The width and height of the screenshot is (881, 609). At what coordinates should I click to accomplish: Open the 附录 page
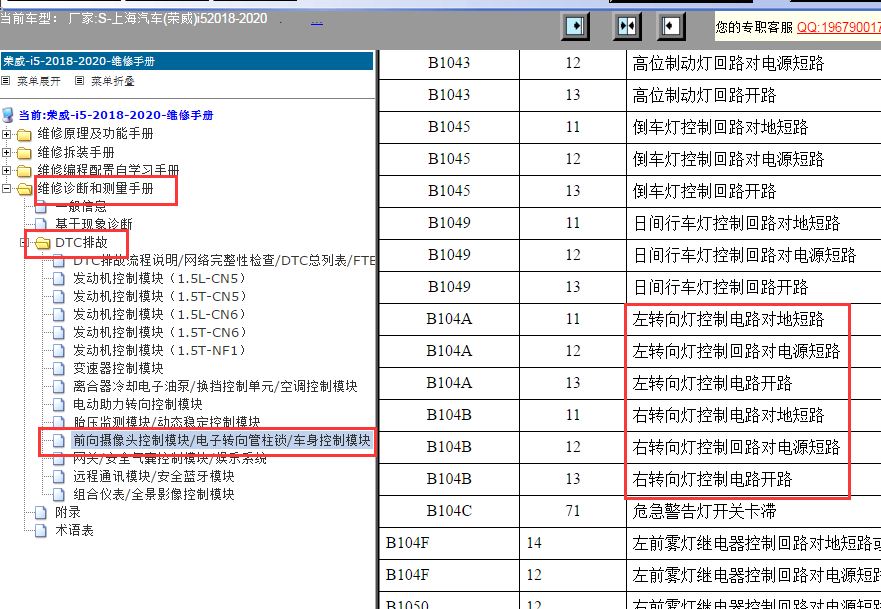[x=68, y=512]
